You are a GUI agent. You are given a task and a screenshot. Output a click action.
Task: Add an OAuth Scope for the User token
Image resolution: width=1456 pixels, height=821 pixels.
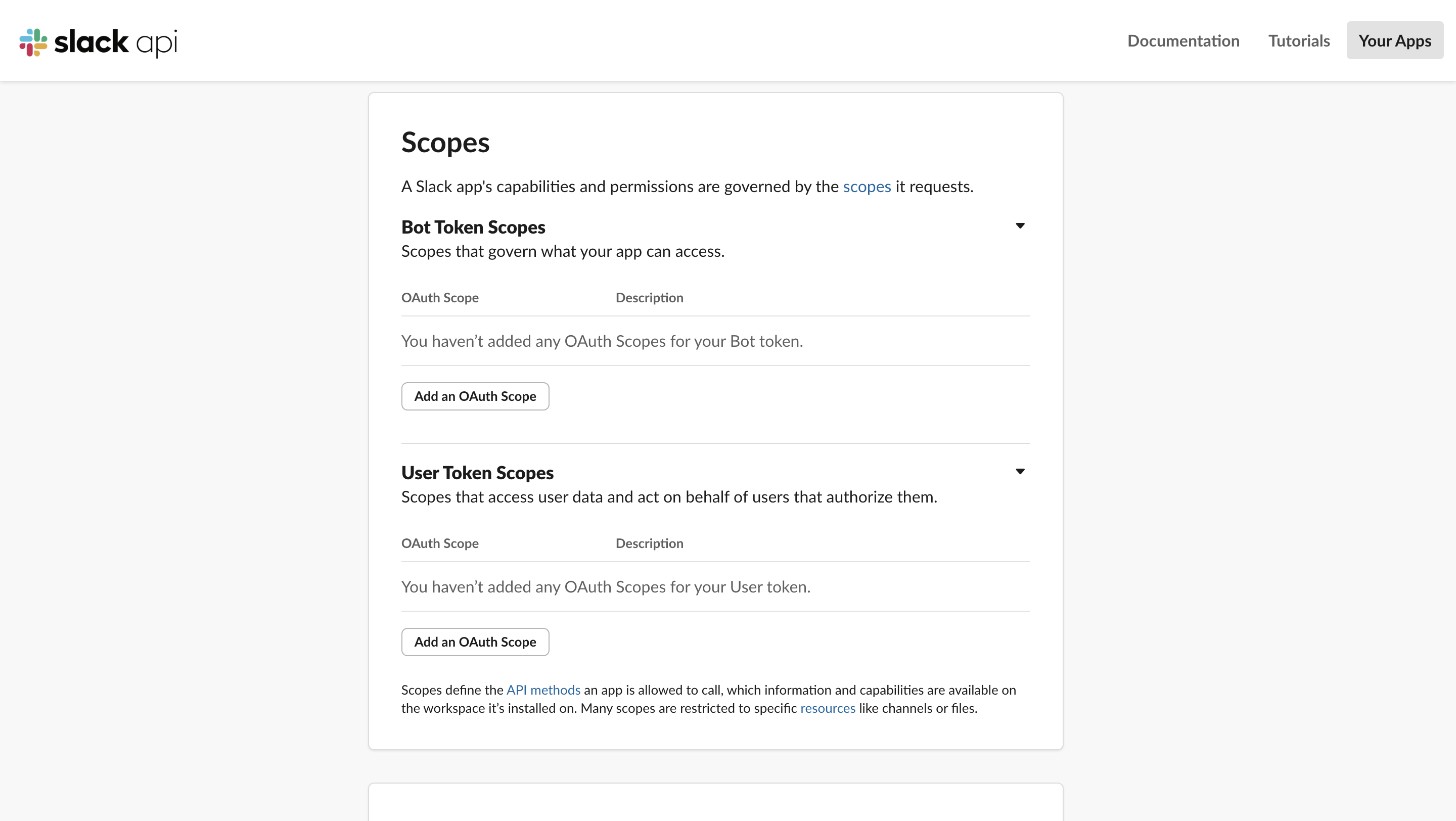(x=475, y=642)
